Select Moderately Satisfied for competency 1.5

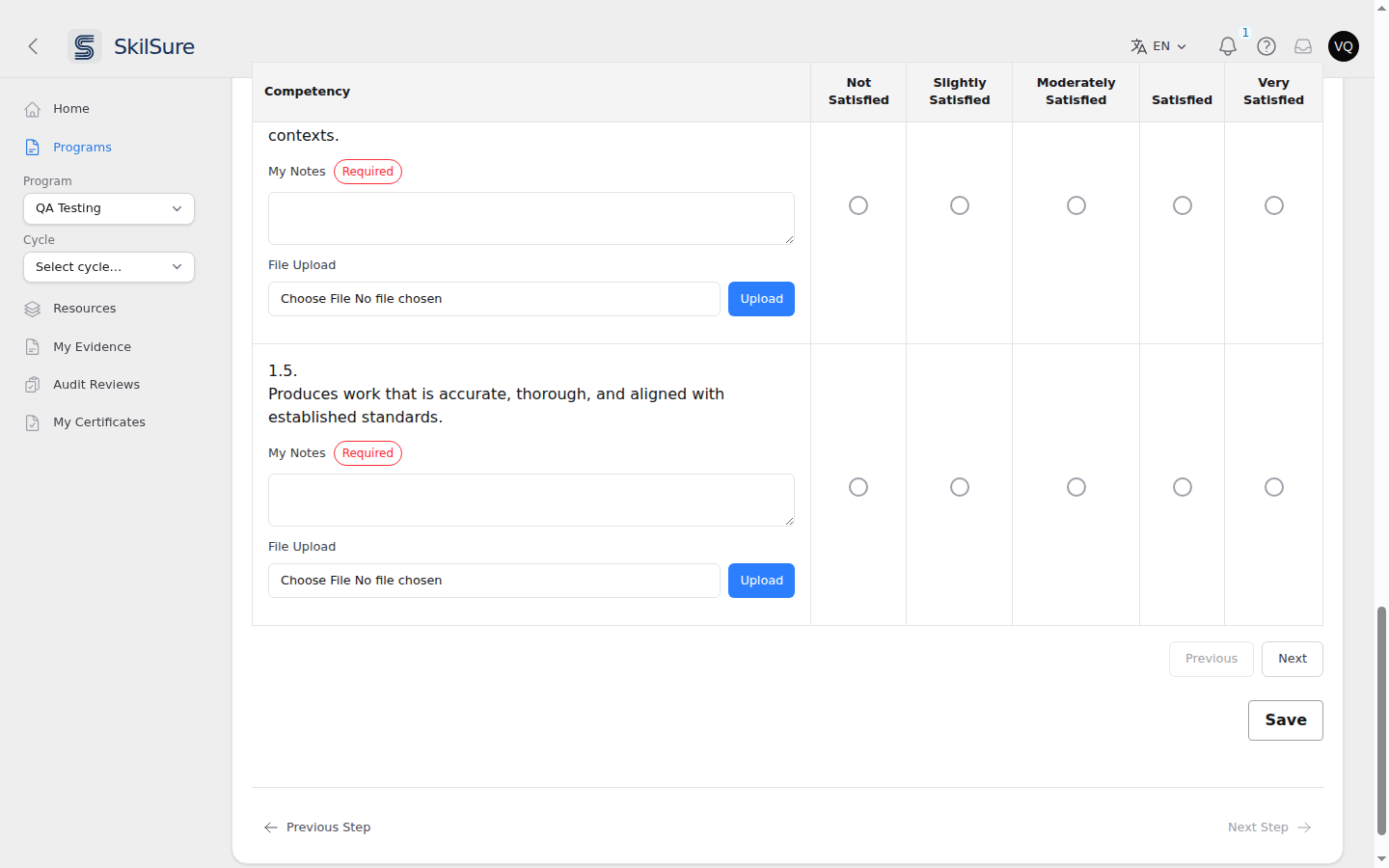click(x=1076, y=487)
